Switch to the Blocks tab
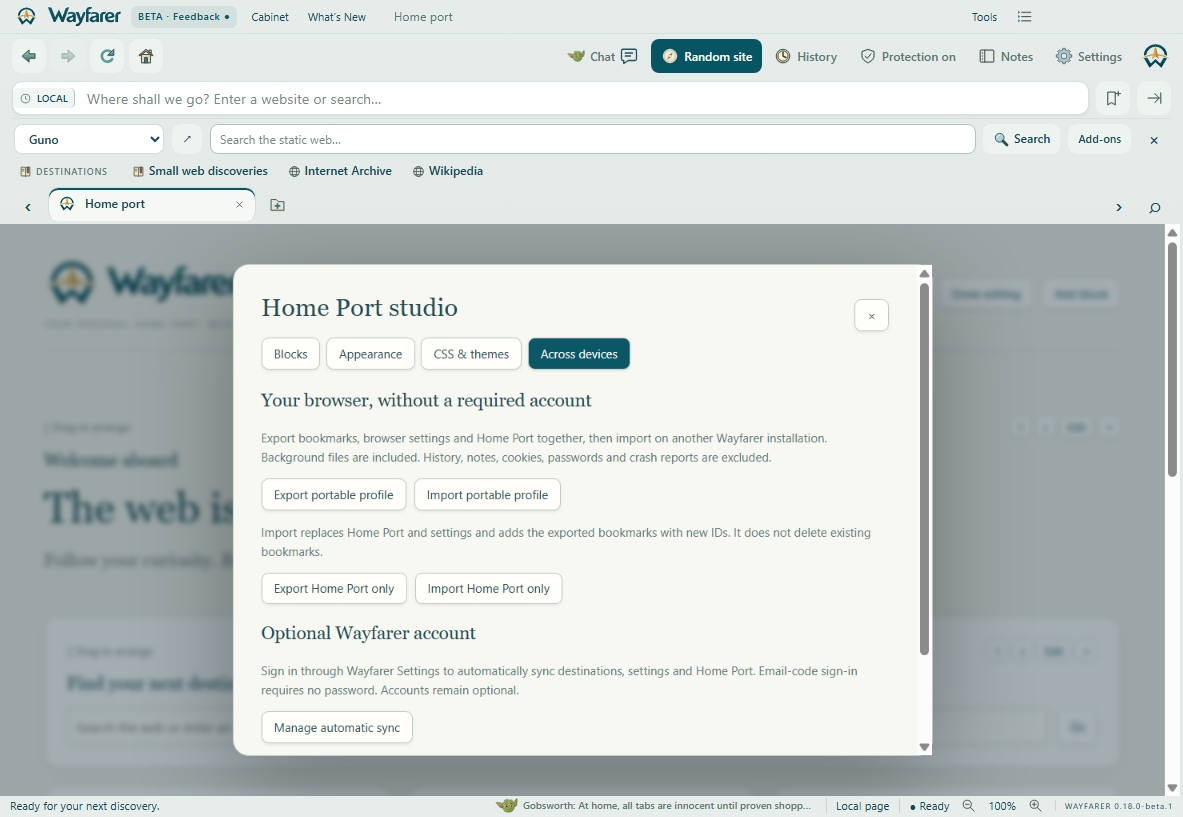The width and height of the screenshot is (1183, 817). (x=290, y=354)
